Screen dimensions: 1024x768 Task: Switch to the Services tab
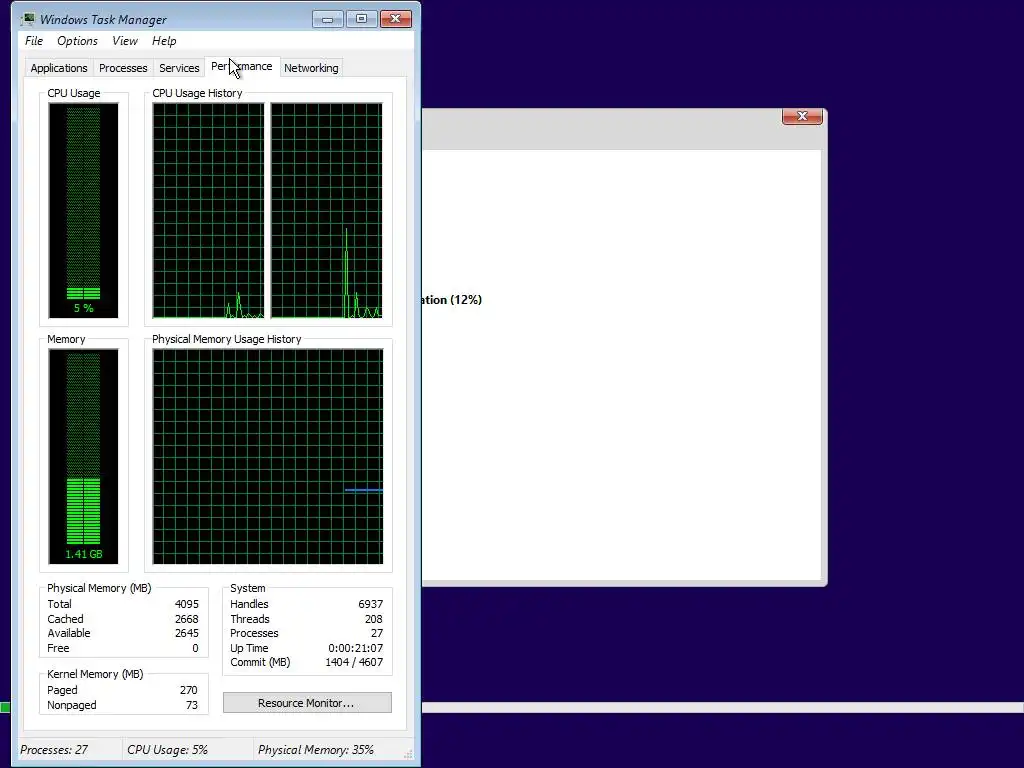pyautogui.click(x=179, y=68)
